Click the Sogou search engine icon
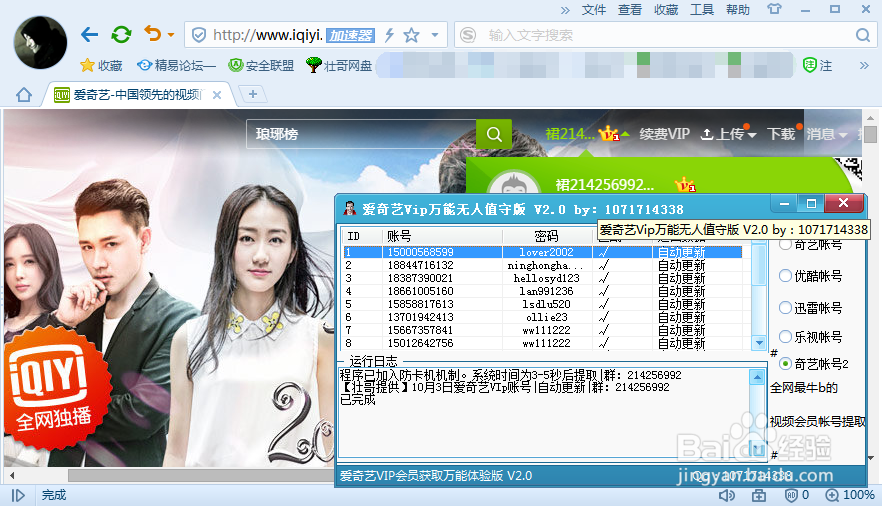The width and height of the screenshot is (882, 506). pyautogui.click(x=468, y=35)
